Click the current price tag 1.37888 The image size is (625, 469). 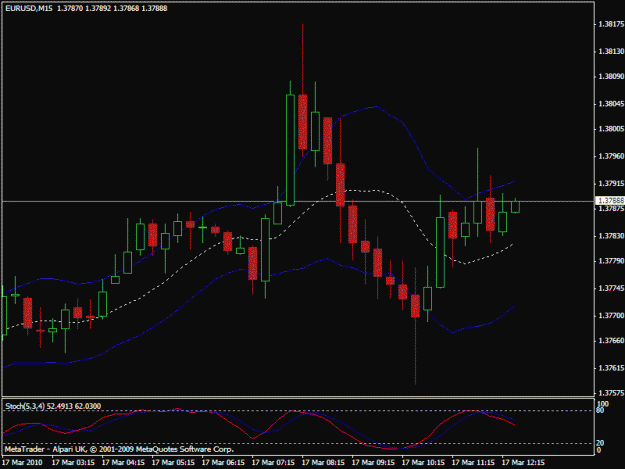[611, 200]
